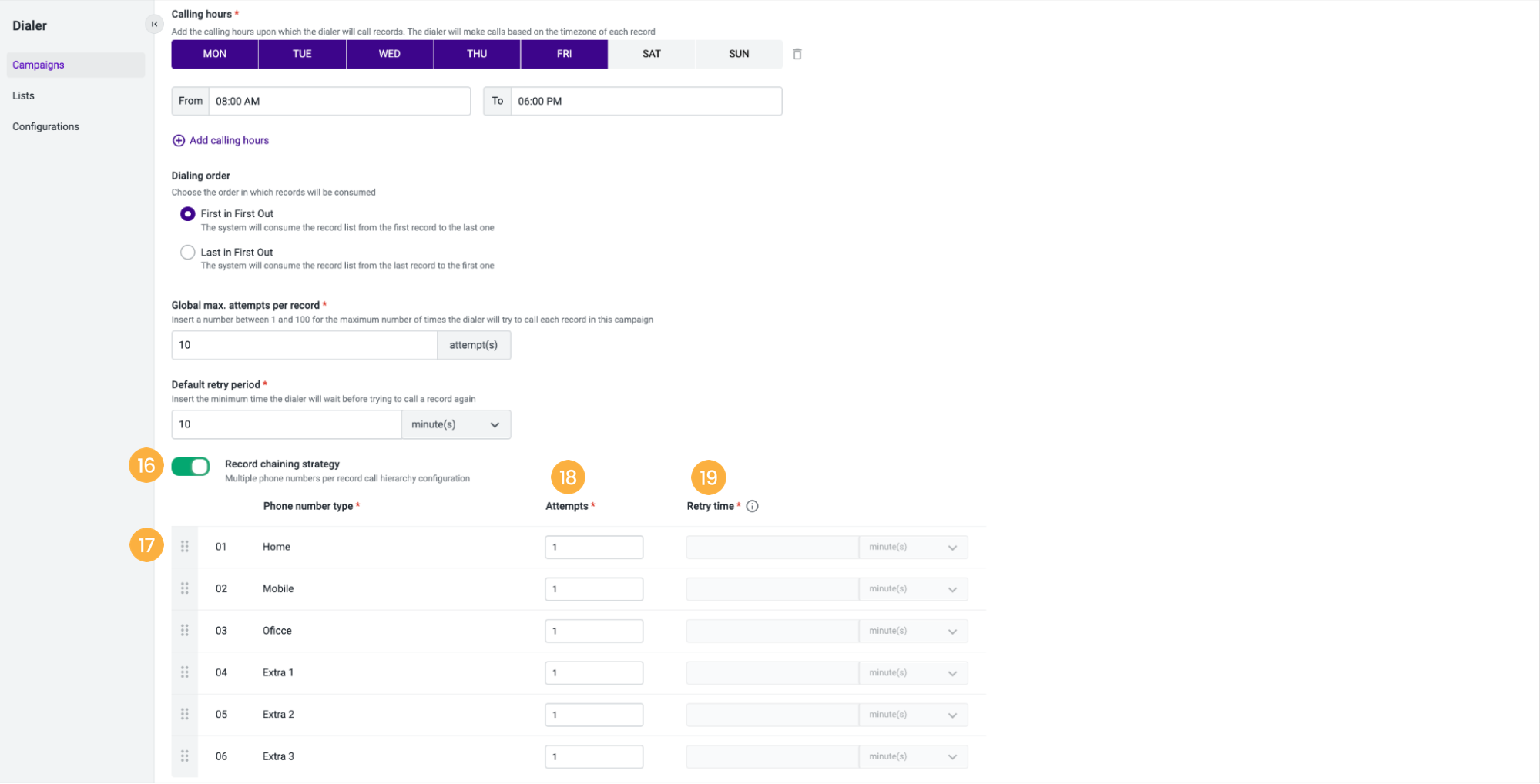The image size is (1540, 784).
Task: Toggle WED calling day
Action: point(390,54)
